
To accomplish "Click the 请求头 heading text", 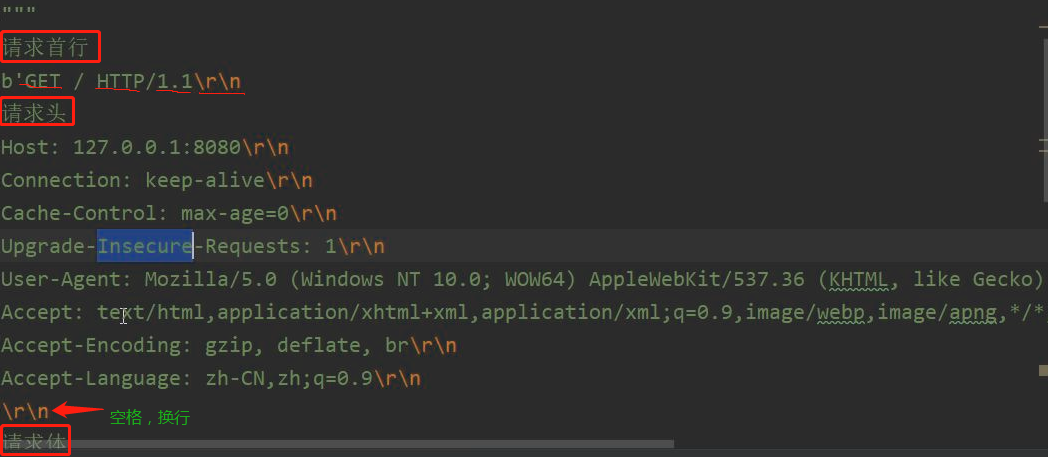I will pos(34,113).
